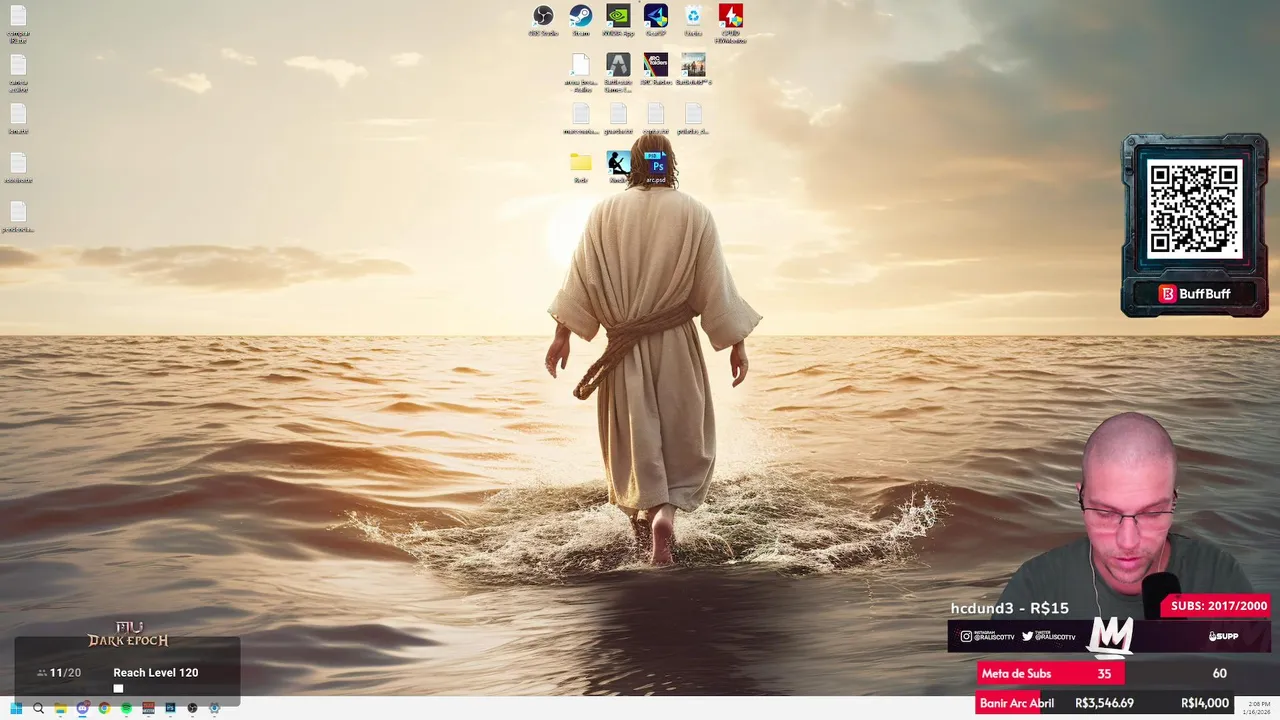1280x720 pixels.
Task: Open the yellow folder on desktop
Action: point(580,166)
